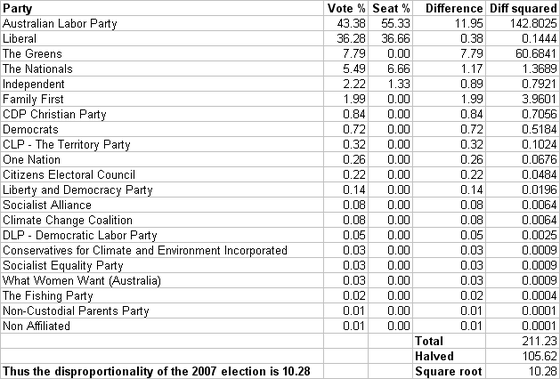Click the Citizens Electoral Council cell
The width and height of the screenshot is (560, 379).
(x=162, y=175)
